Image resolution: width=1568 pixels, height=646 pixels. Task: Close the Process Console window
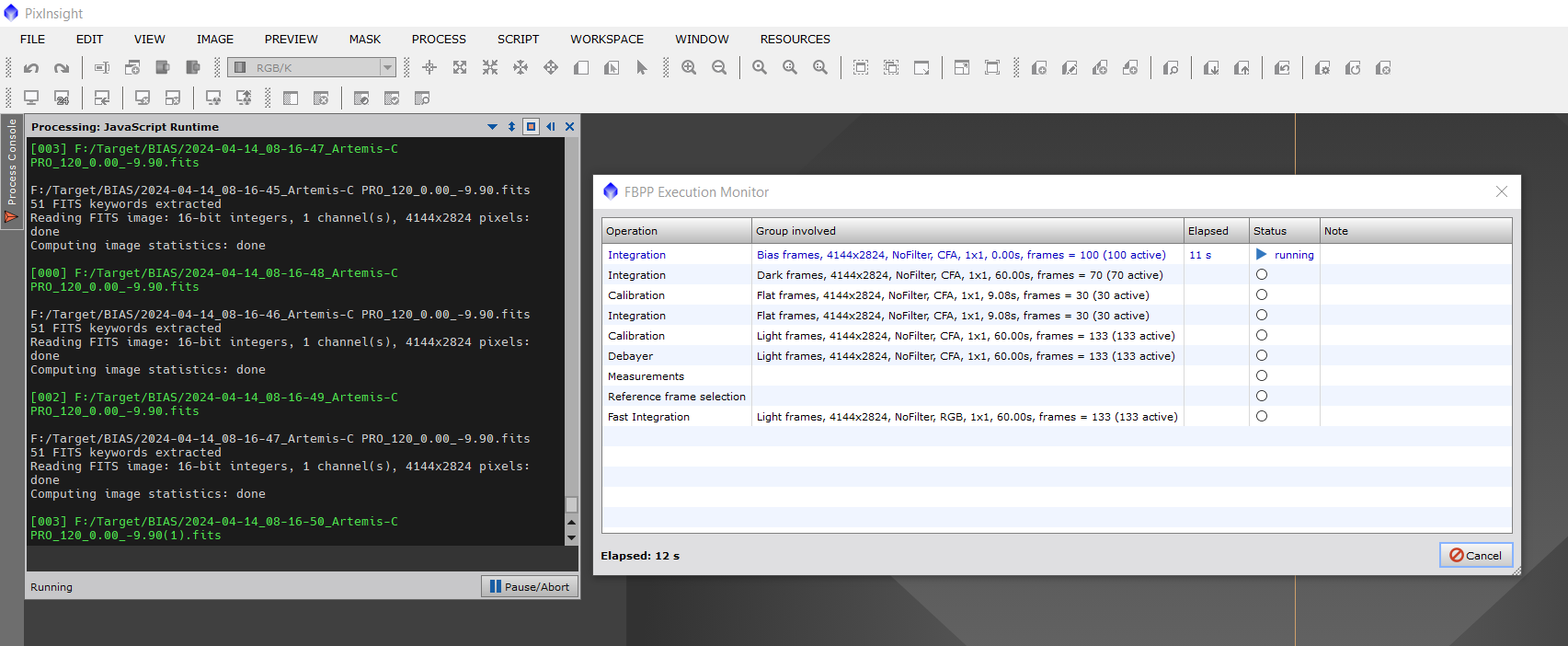click(569, 127)
